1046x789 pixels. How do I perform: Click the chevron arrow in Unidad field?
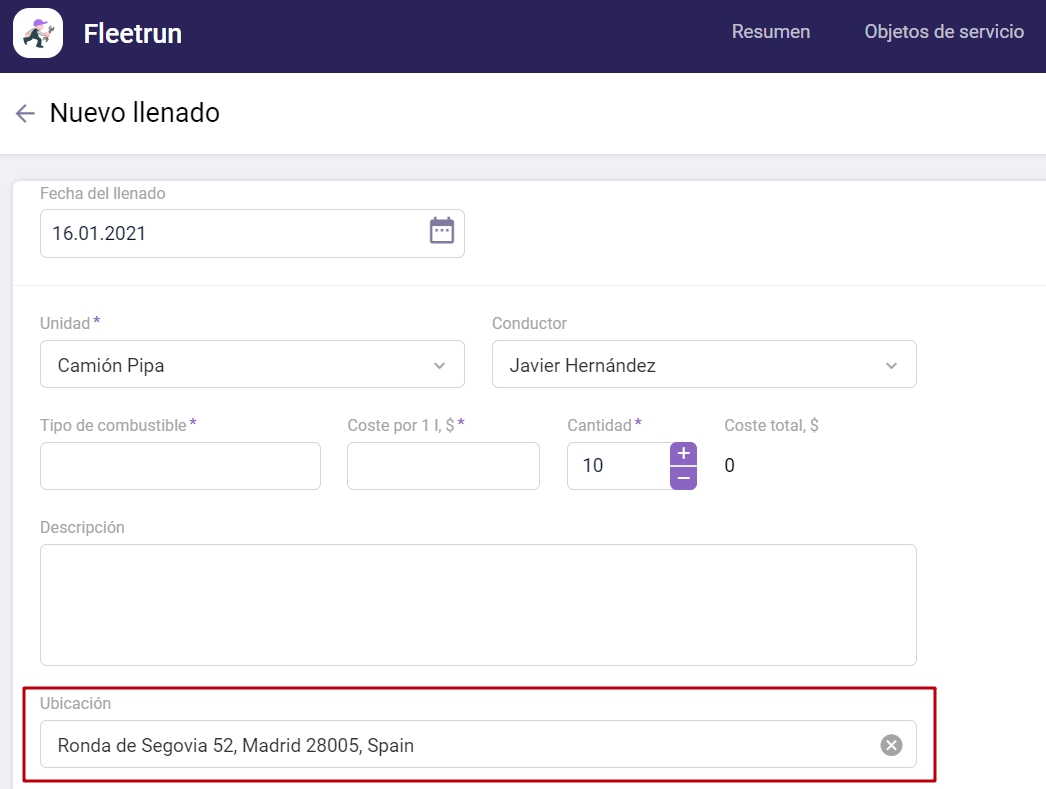439,366
